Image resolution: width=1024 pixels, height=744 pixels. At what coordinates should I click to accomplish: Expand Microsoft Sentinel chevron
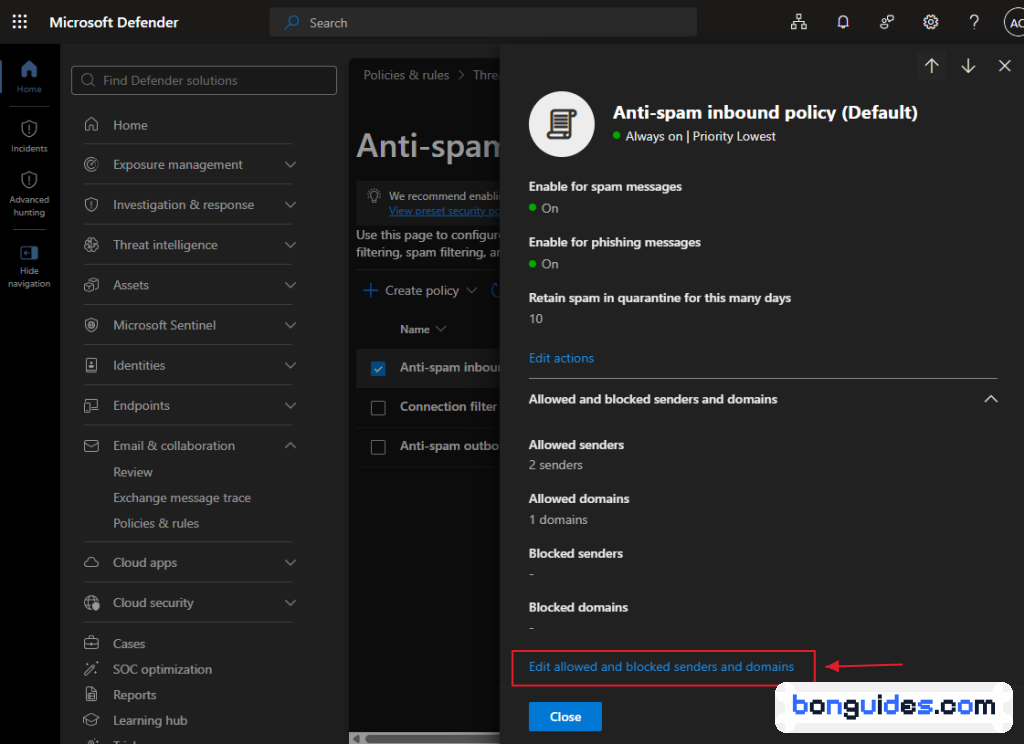(291, 325)
